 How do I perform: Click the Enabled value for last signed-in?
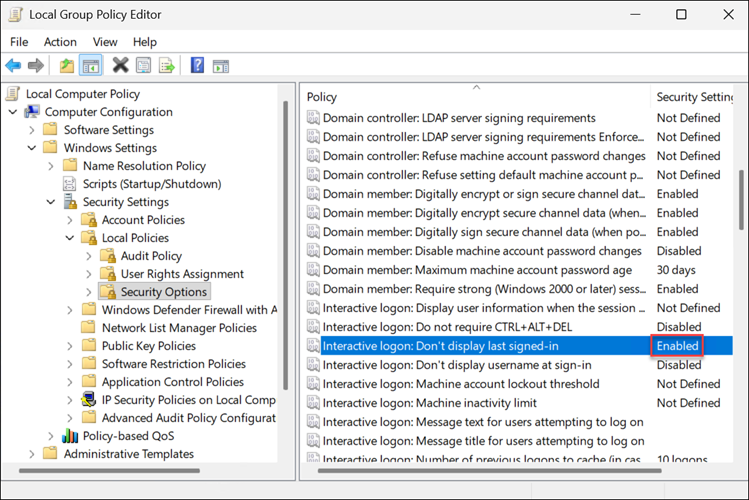pos(677,346)
